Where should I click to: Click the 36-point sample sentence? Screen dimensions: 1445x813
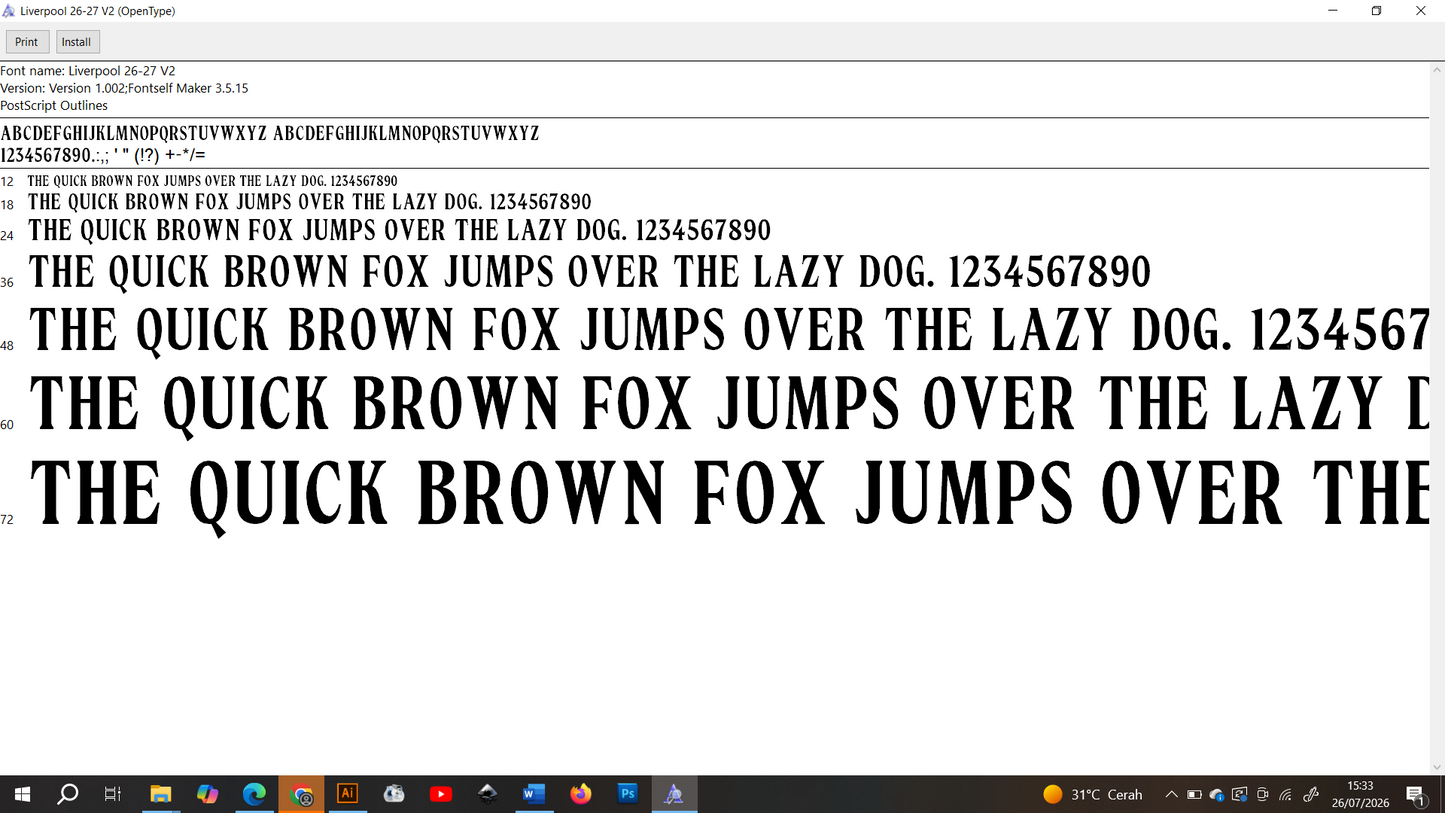[590, 272]
